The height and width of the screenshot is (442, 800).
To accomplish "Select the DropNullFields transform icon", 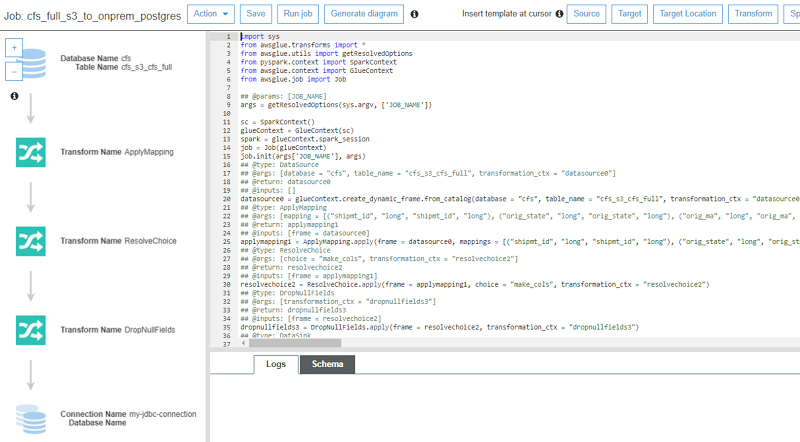I will point(31,330).
